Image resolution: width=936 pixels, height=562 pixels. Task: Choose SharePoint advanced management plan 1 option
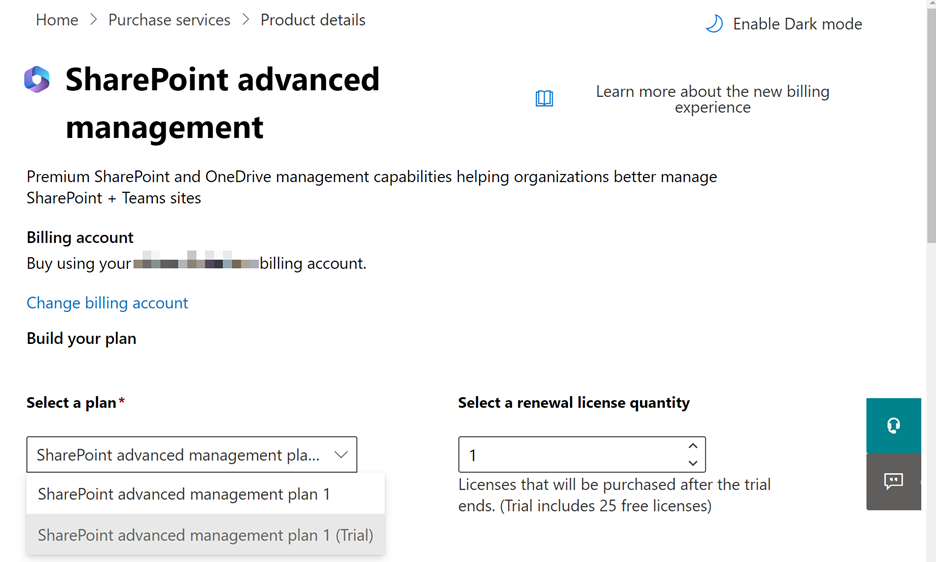coord(205,494)
